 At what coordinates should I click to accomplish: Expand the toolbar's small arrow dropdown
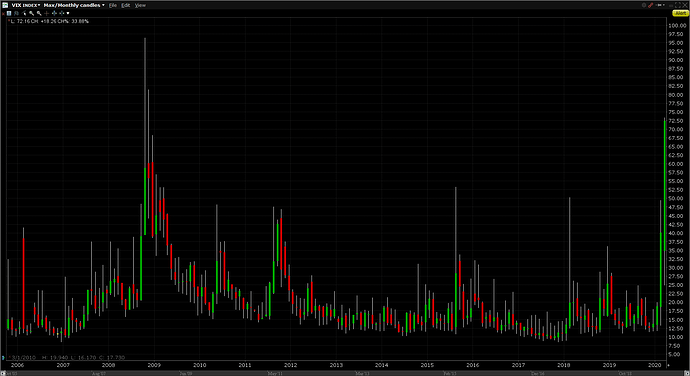click(x=68, y=13)
